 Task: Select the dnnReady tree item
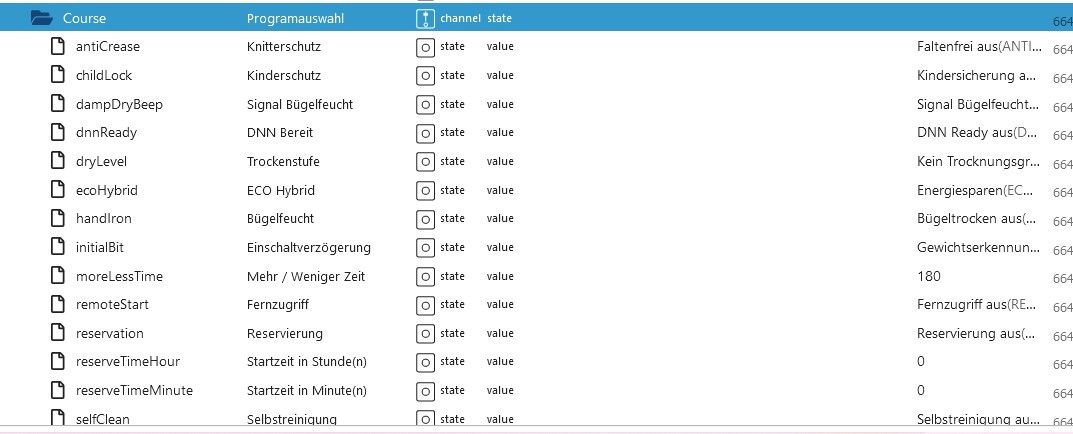click(106, 133)
